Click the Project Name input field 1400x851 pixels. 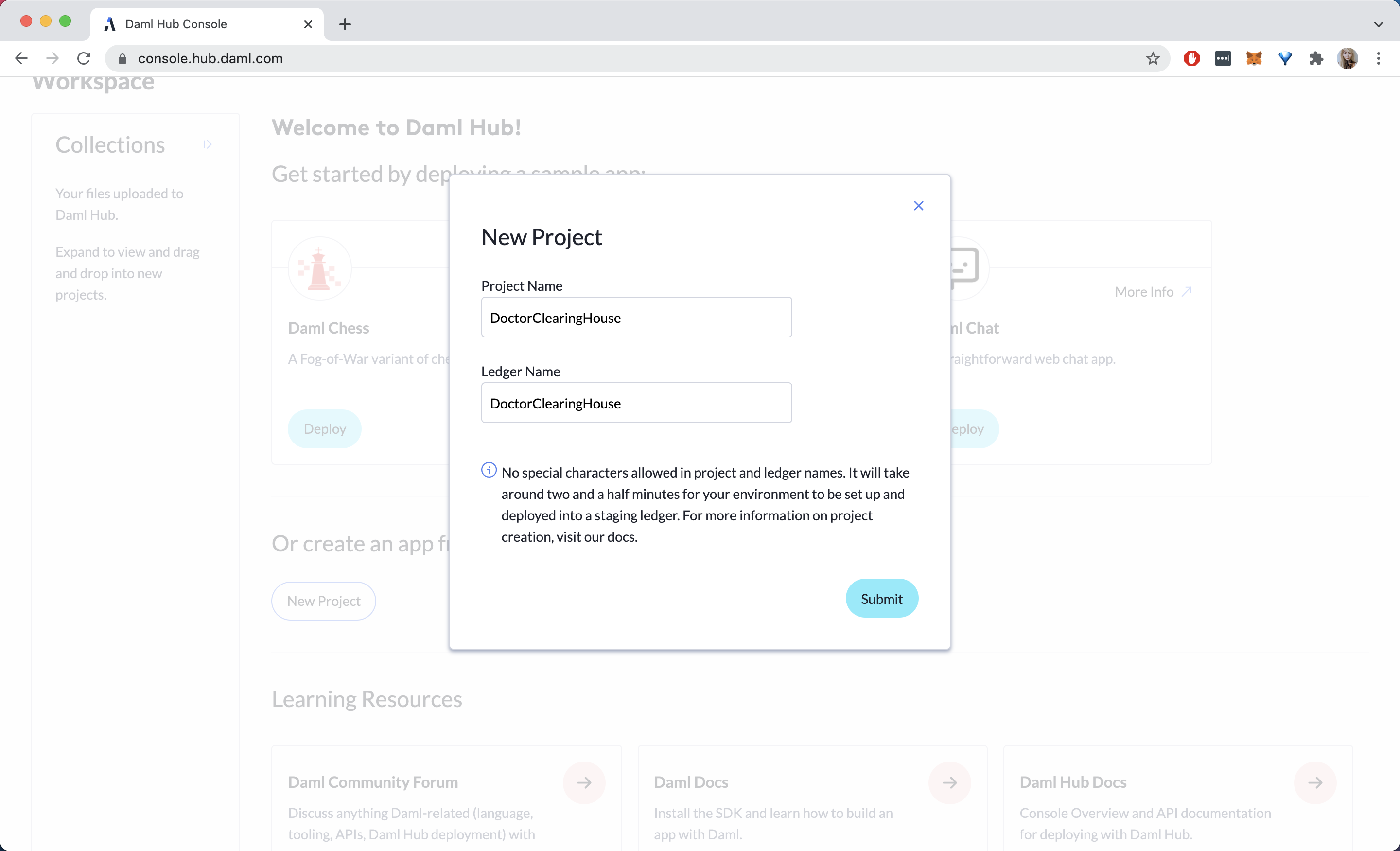[x=636, y=317]
